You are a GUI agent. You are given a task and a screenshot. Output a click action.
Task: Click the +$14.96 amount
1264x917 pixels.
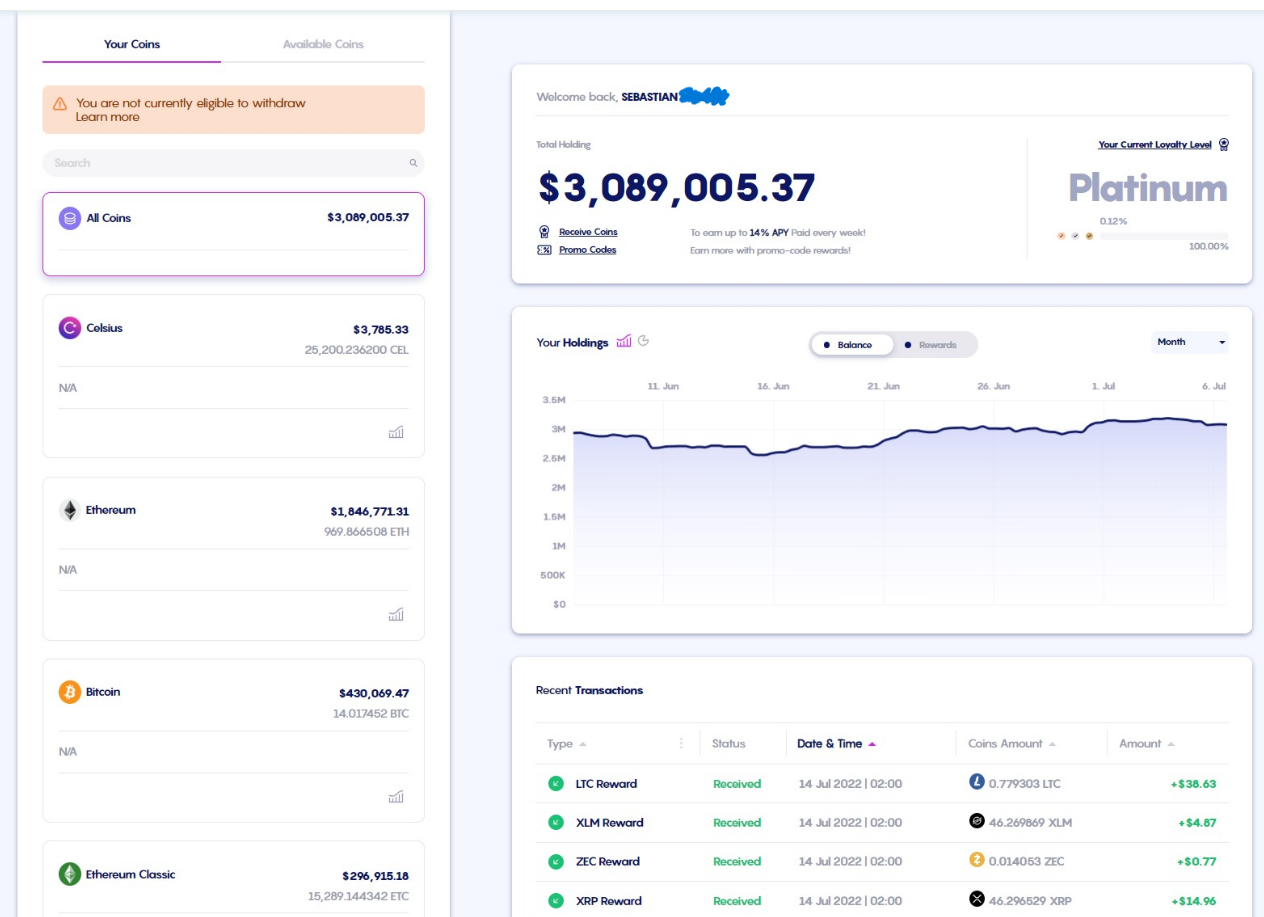click(1193, 901)
